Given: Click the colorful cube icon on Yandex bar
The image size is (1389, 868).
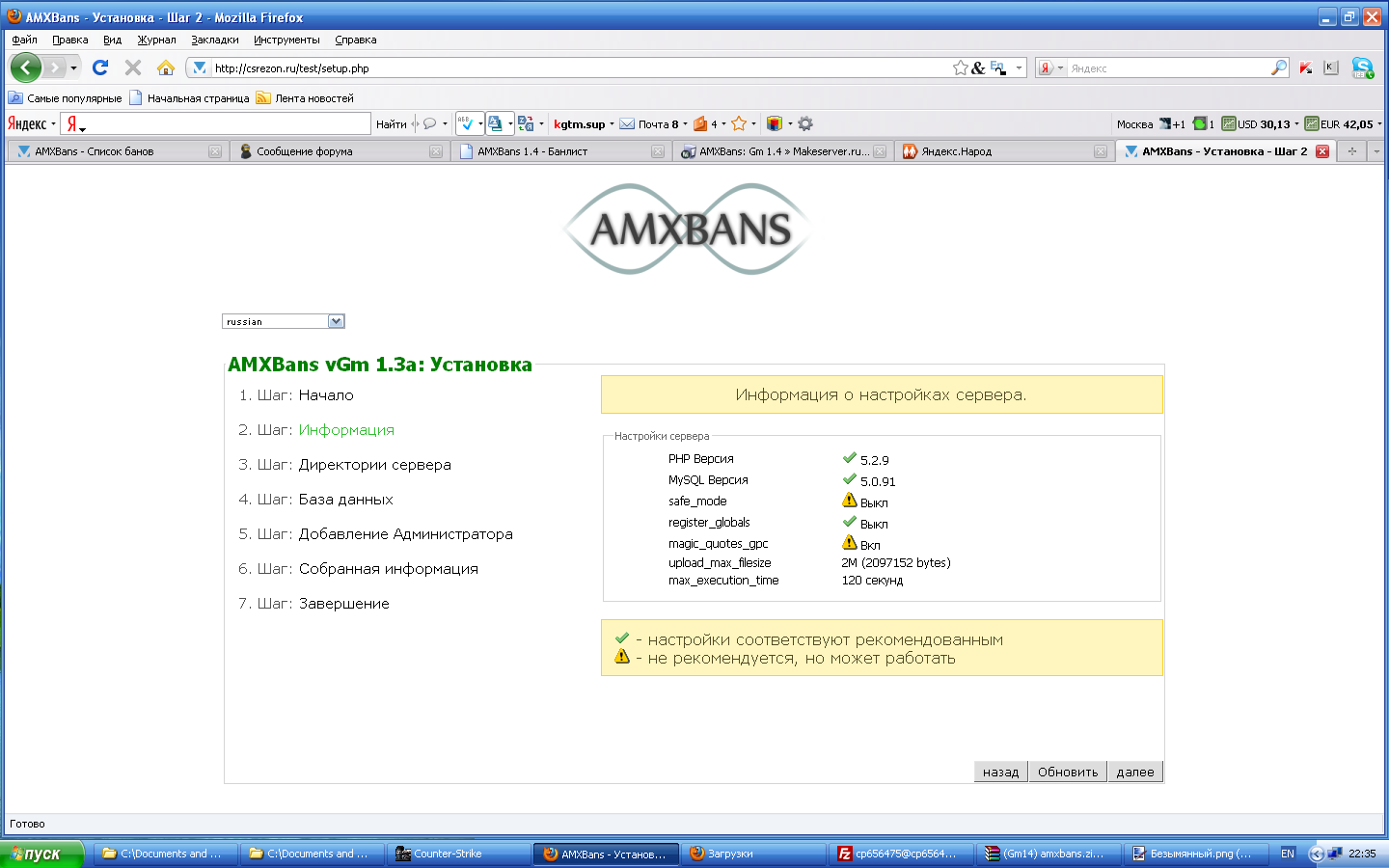Looking at the screenshot, I should coord(774,123).
